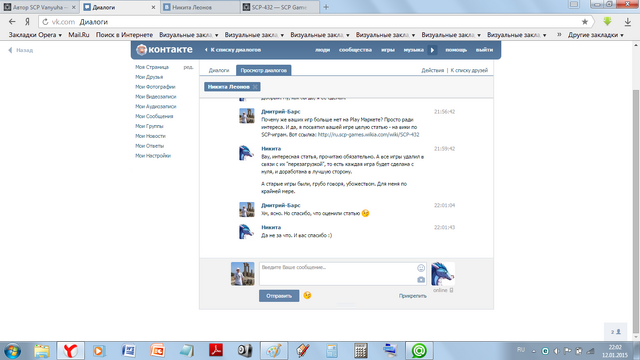Send message with the Отправить button
Image resolution: width=640 pixels, height=360 pixels.
(x=279, y=296)
